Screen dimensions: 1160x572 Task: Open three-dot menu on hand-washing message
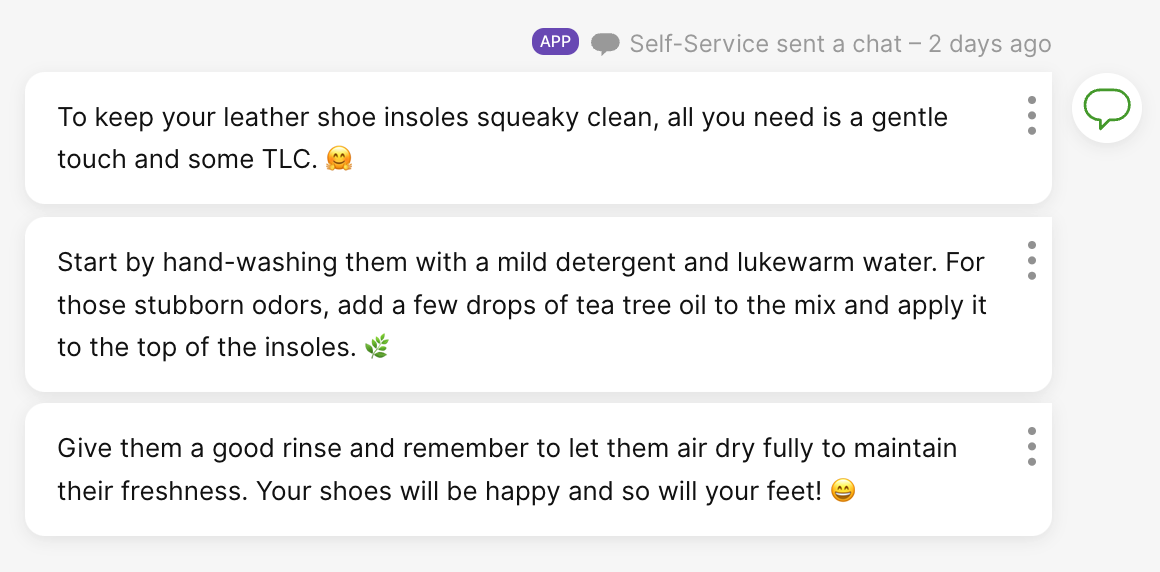[1031, 260]
